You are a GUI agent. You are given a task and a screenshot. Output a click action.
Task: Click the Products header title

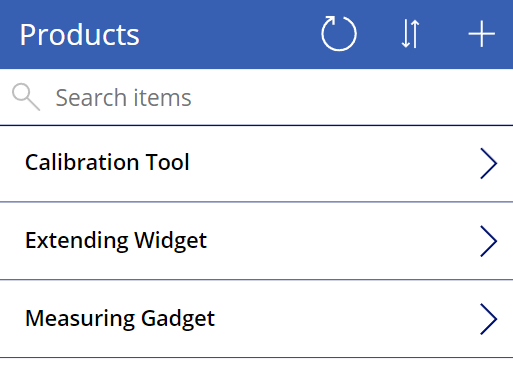point(79,35)
